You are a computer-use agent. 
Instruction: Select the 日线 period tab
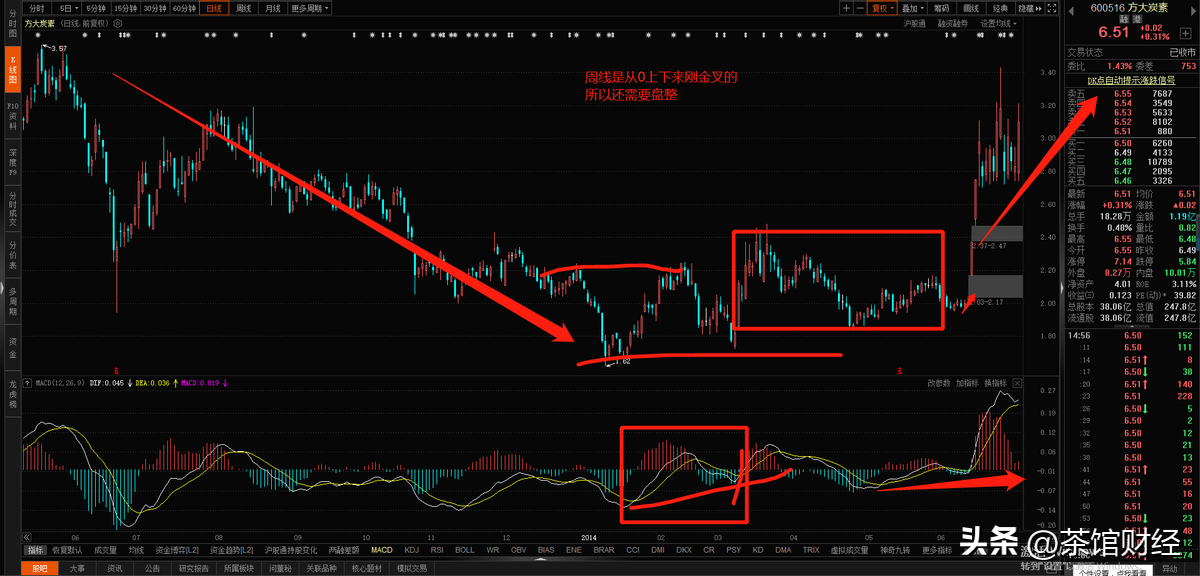pyautogui.click(x=214, y=8)
